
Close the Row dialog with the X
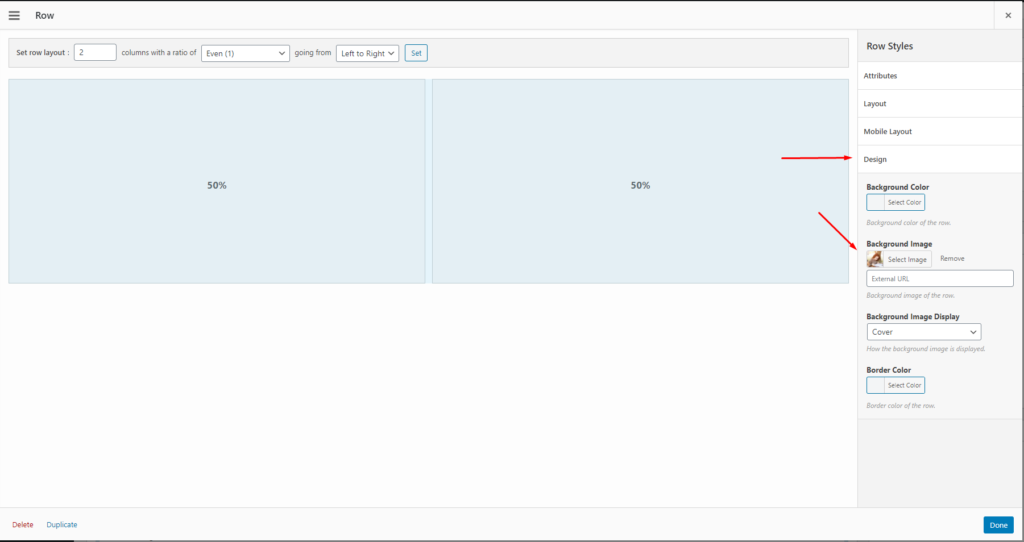pos(1008,15)
